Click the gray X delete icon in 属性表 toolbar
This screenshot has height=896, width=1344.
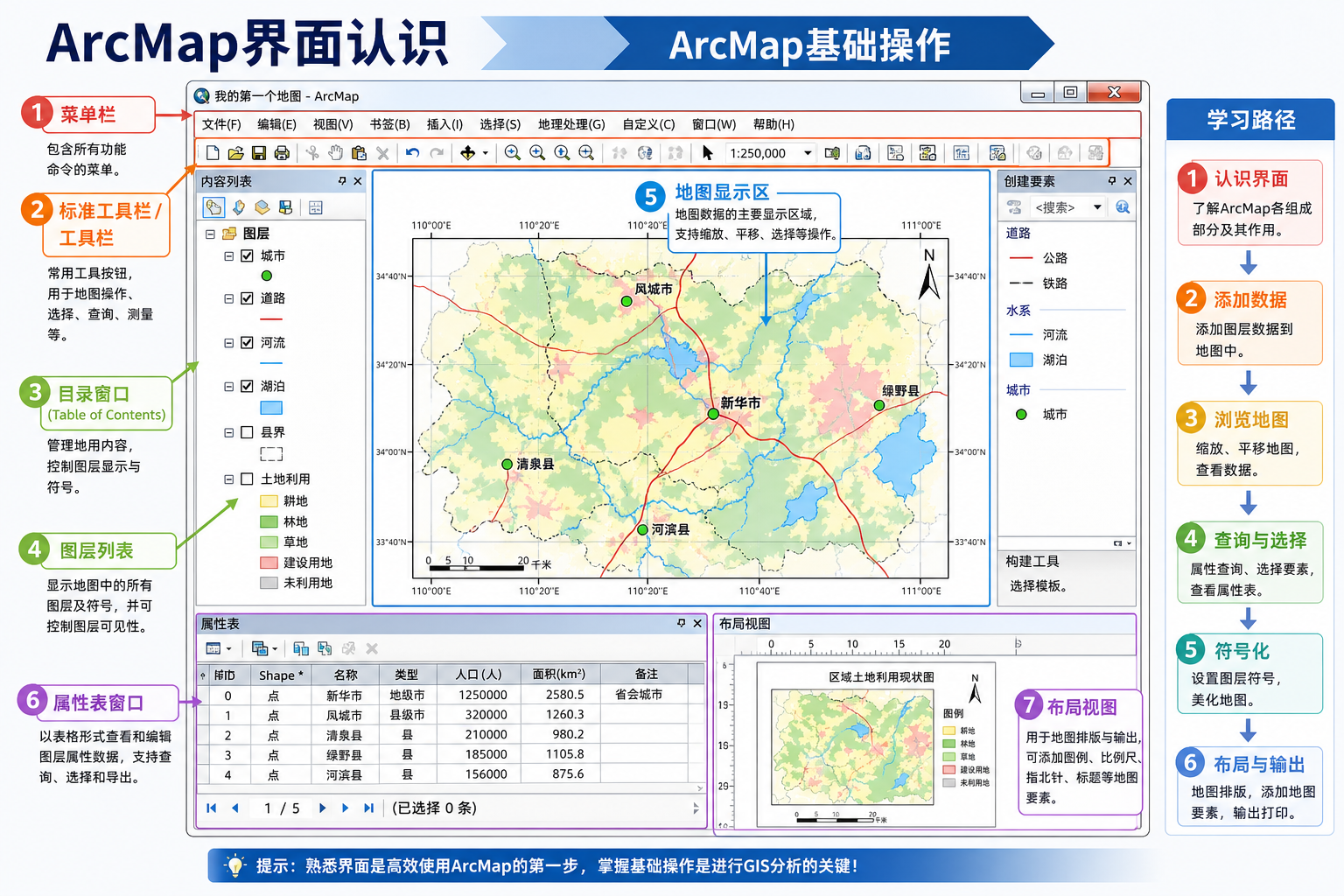coord(372,648)
